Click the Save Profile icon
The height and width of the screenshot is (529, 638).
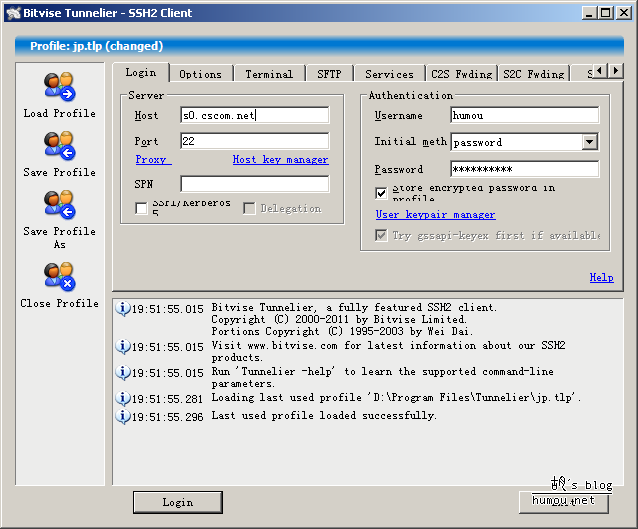click(x=60, y=146)
